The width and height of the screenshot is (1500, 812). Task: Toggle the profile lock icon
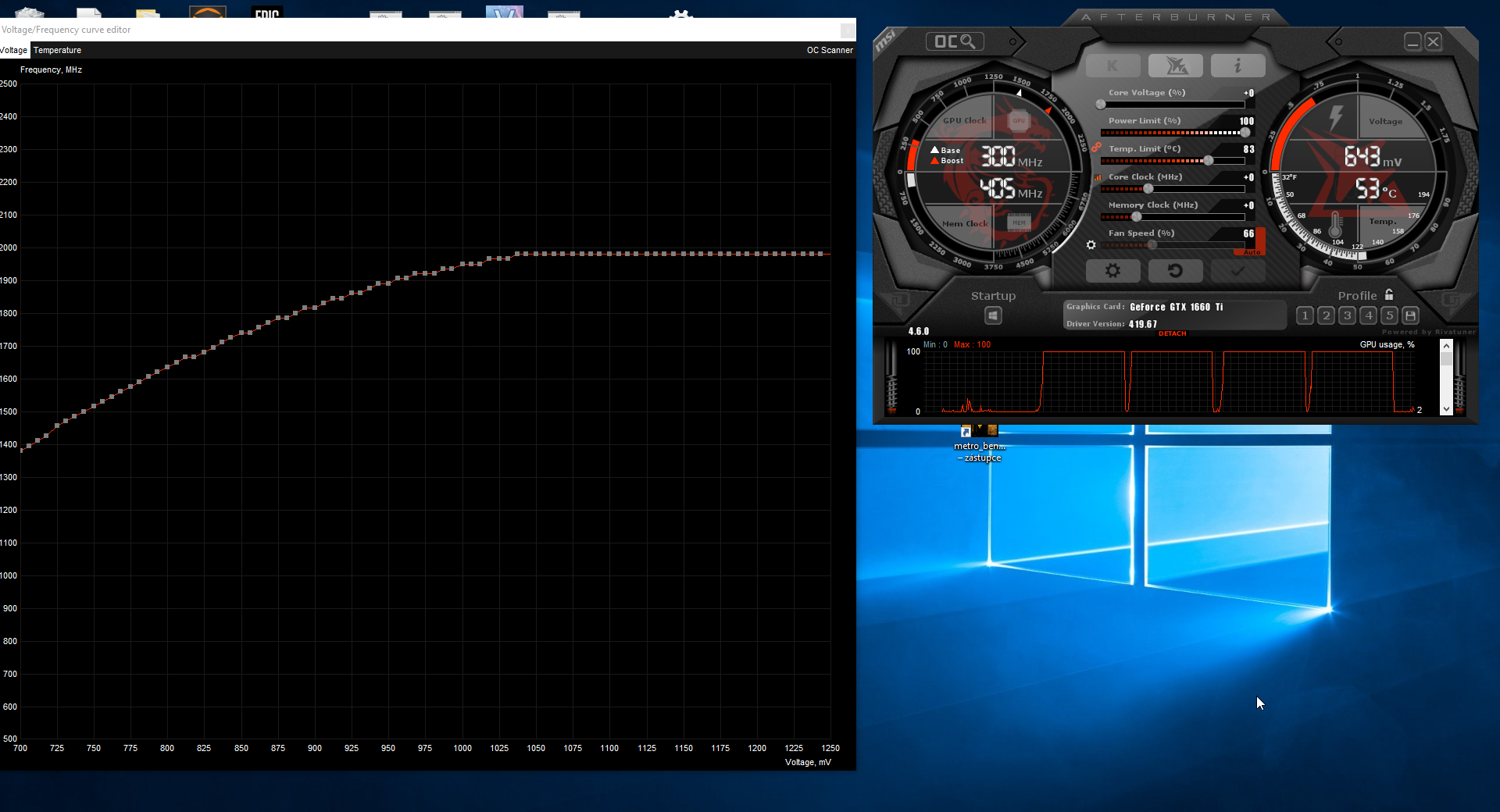click(1389, 294)
